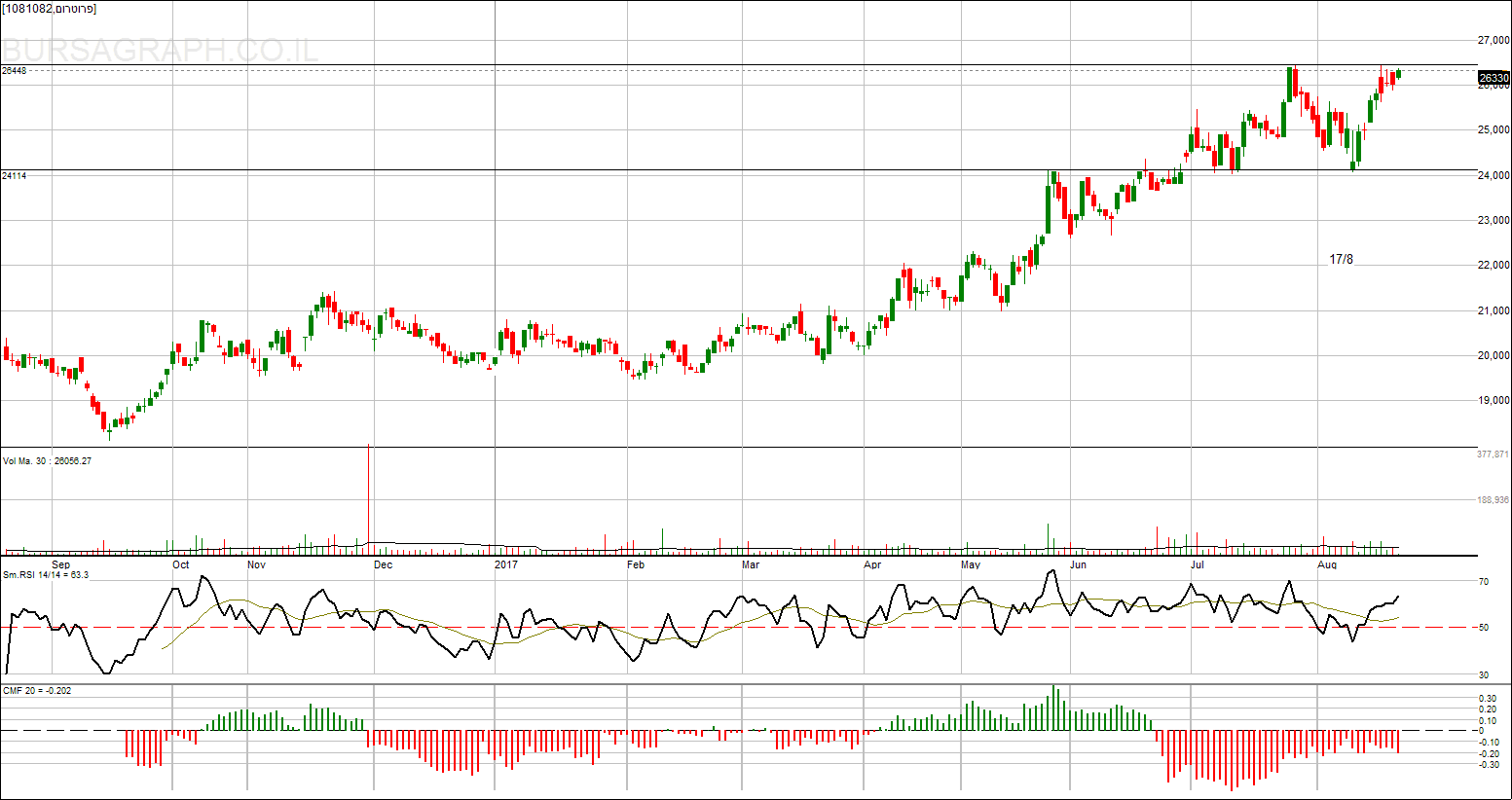Click the Vol Ma. 30 indicator label

point(48,461)
